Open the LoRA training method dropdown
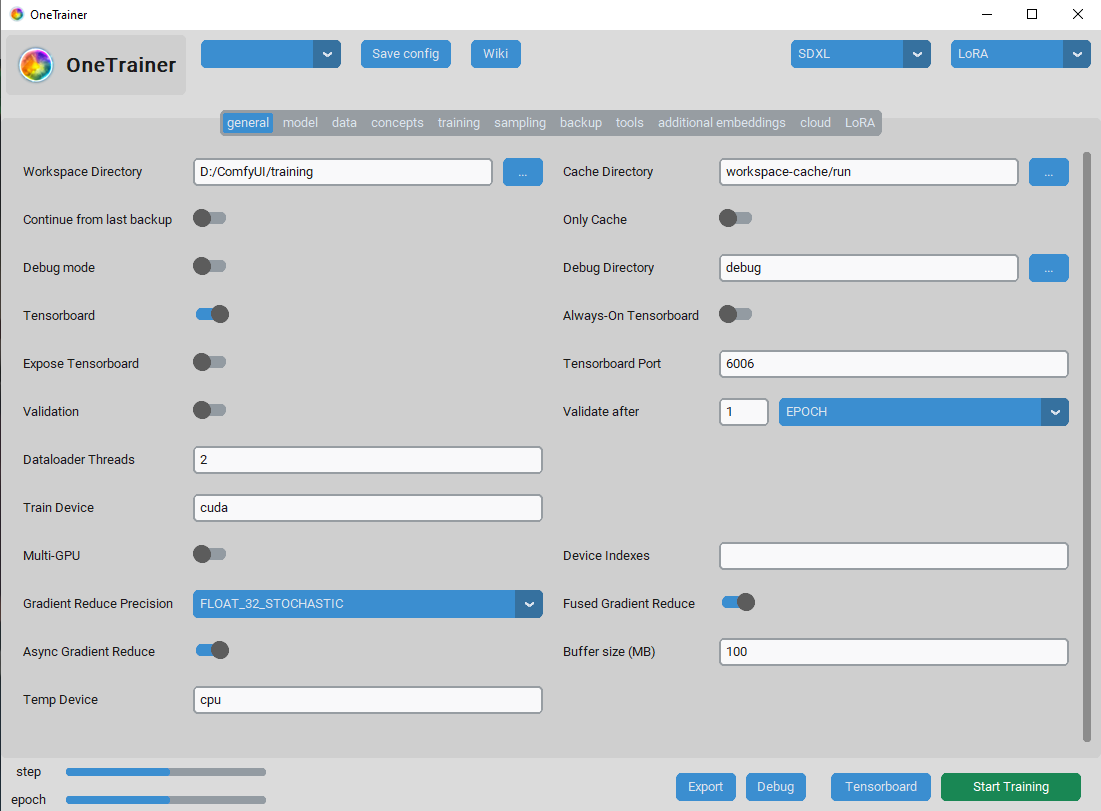 coord(1021,54)
